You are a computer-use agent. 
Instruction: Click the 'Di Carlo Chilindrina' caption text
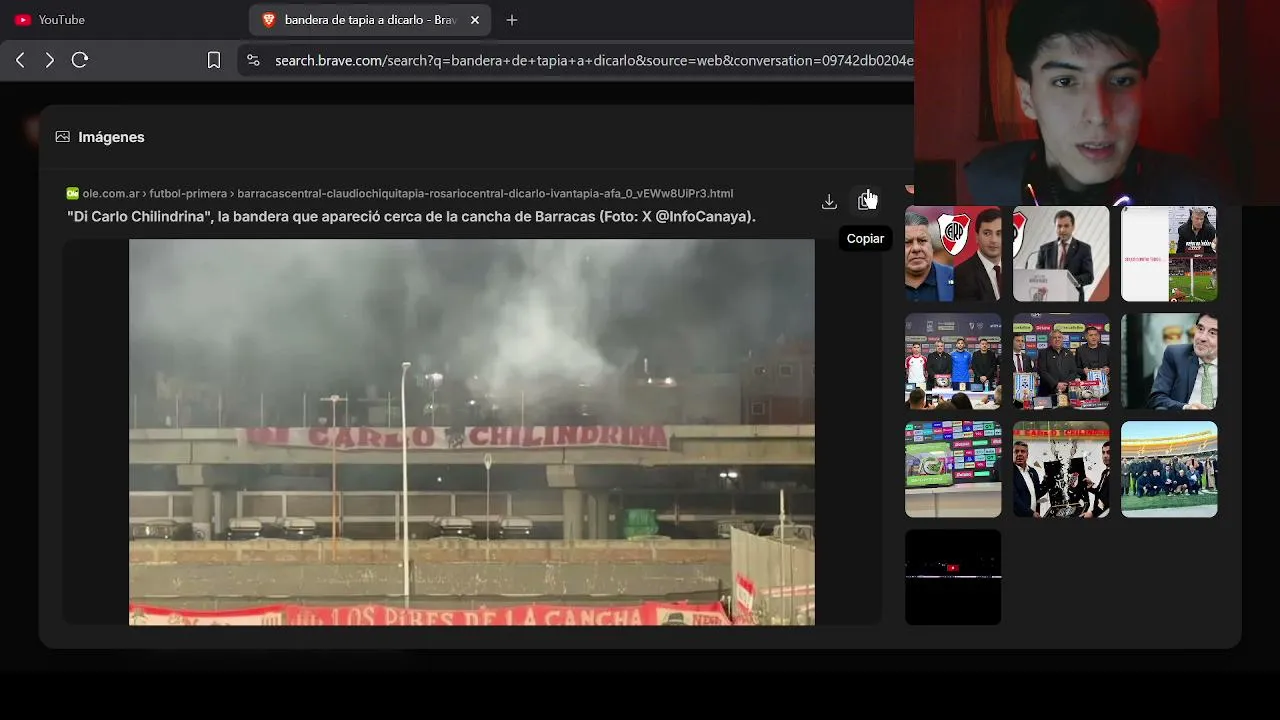[x=411, y=216]
